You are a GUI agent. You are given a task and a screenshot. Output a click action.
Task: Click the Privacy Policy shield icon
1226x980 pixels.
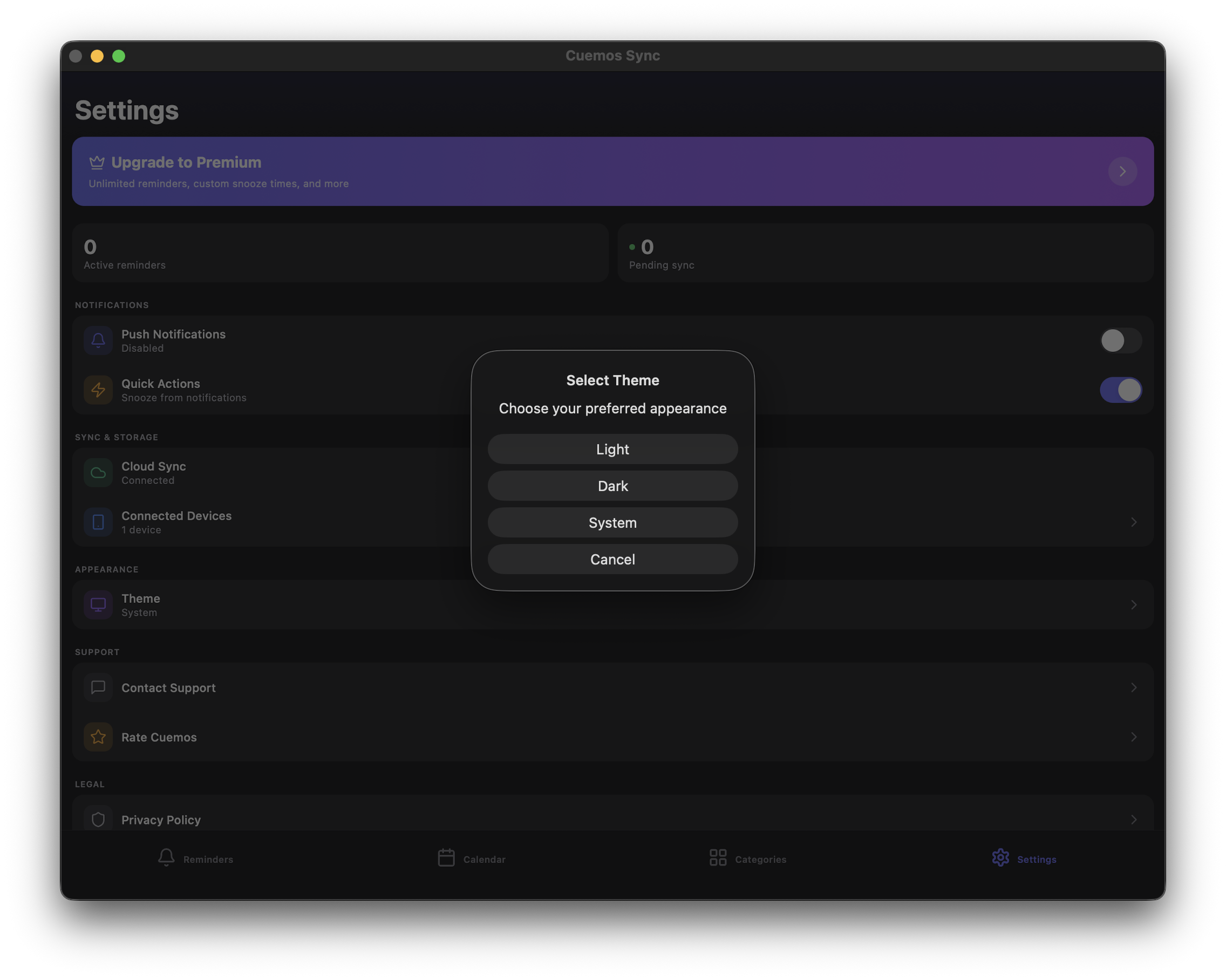point(98,819)
